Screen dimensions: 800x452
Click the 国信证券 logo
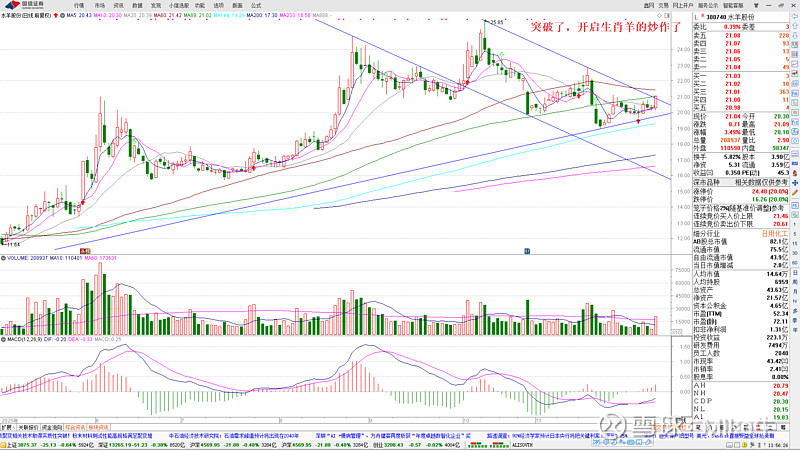click(x=26, y=5)
